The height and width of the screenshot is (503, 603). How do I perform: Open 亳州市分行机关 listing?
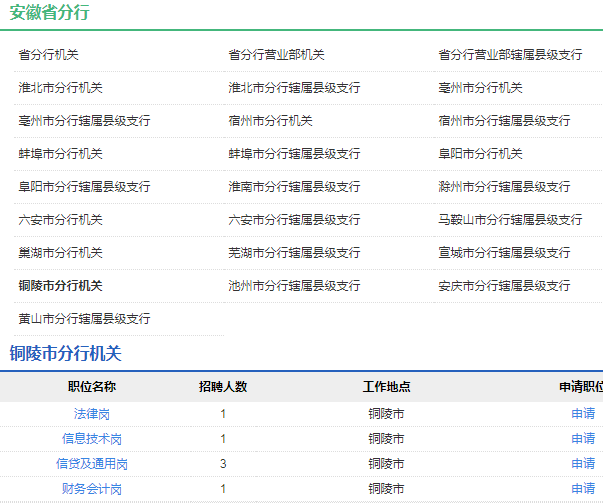pos(480,88)
